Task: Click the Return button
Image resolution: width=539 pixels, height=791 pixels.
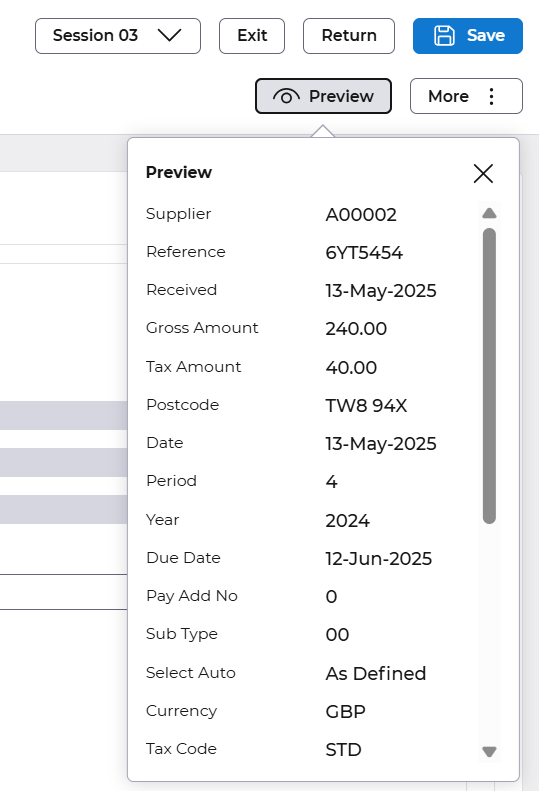Action: point(349,36)
